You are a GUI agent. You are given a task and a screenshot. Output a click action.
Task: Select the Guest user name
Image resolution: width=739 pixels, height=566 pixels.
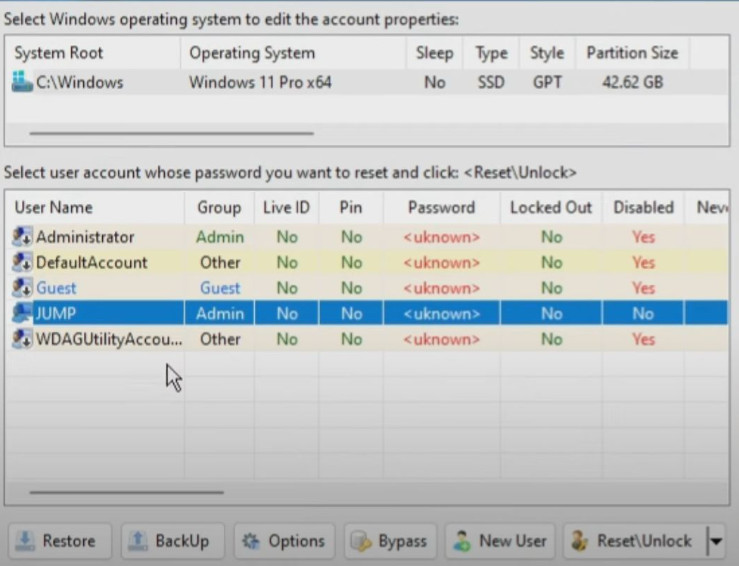tap(56, 287)
